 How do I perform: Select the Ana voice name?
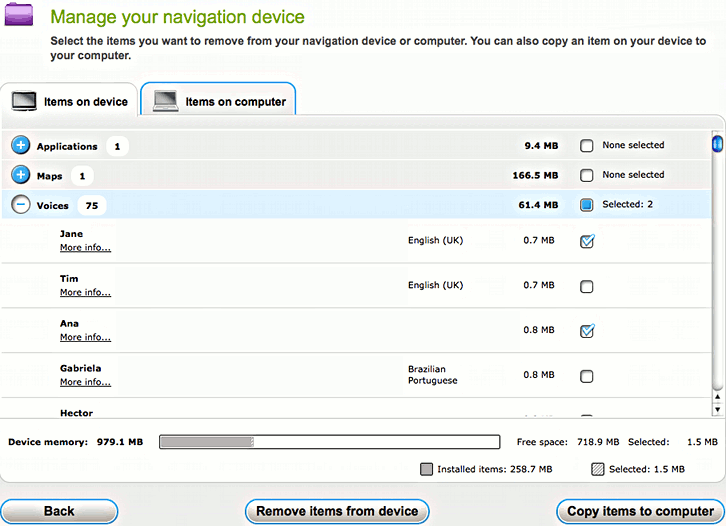69,324
